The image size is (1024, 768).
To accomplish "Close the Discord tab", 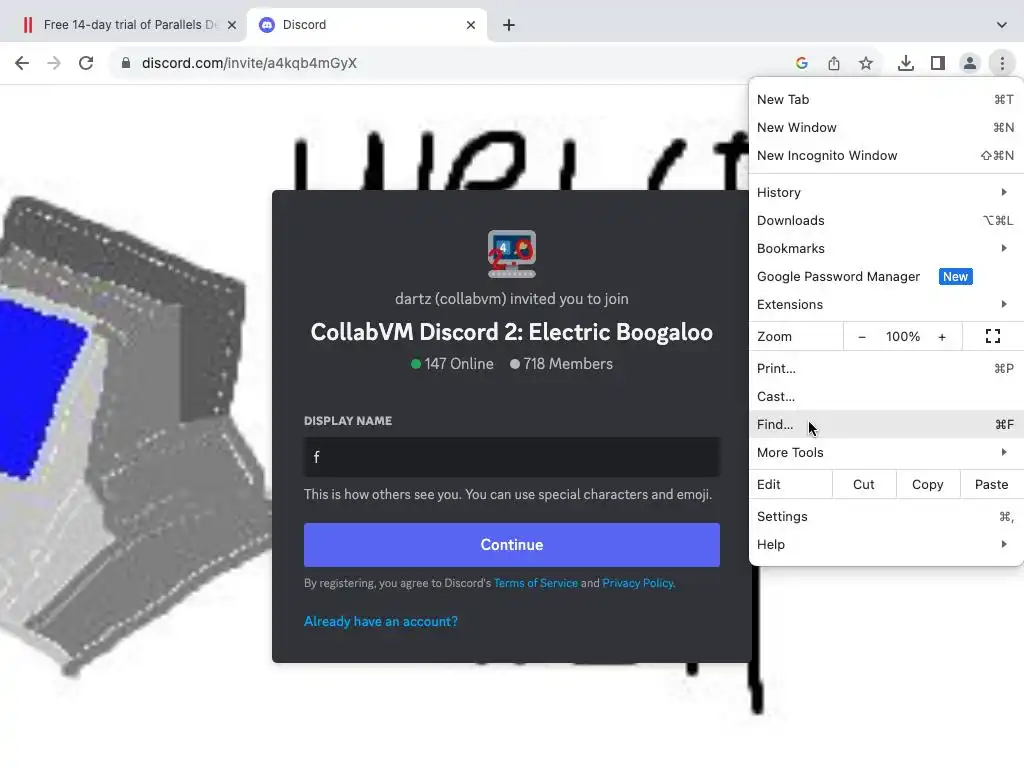I will click(471, 25).
